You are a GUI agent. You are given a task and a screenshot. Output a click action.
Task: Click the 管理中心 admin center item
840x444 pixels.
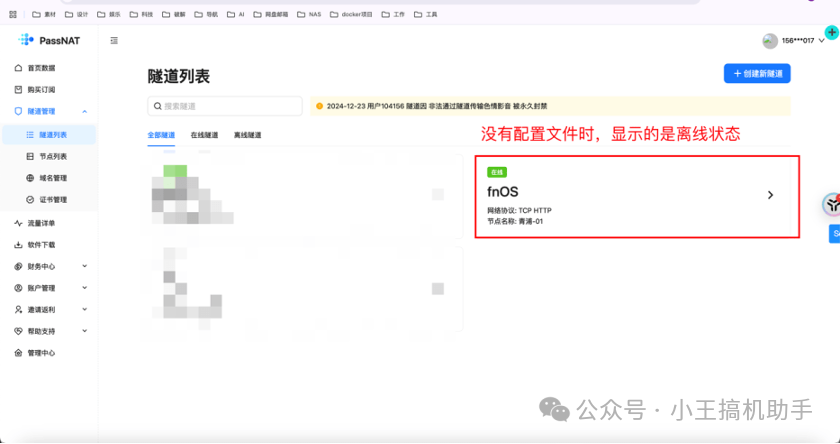click(41, 353)
